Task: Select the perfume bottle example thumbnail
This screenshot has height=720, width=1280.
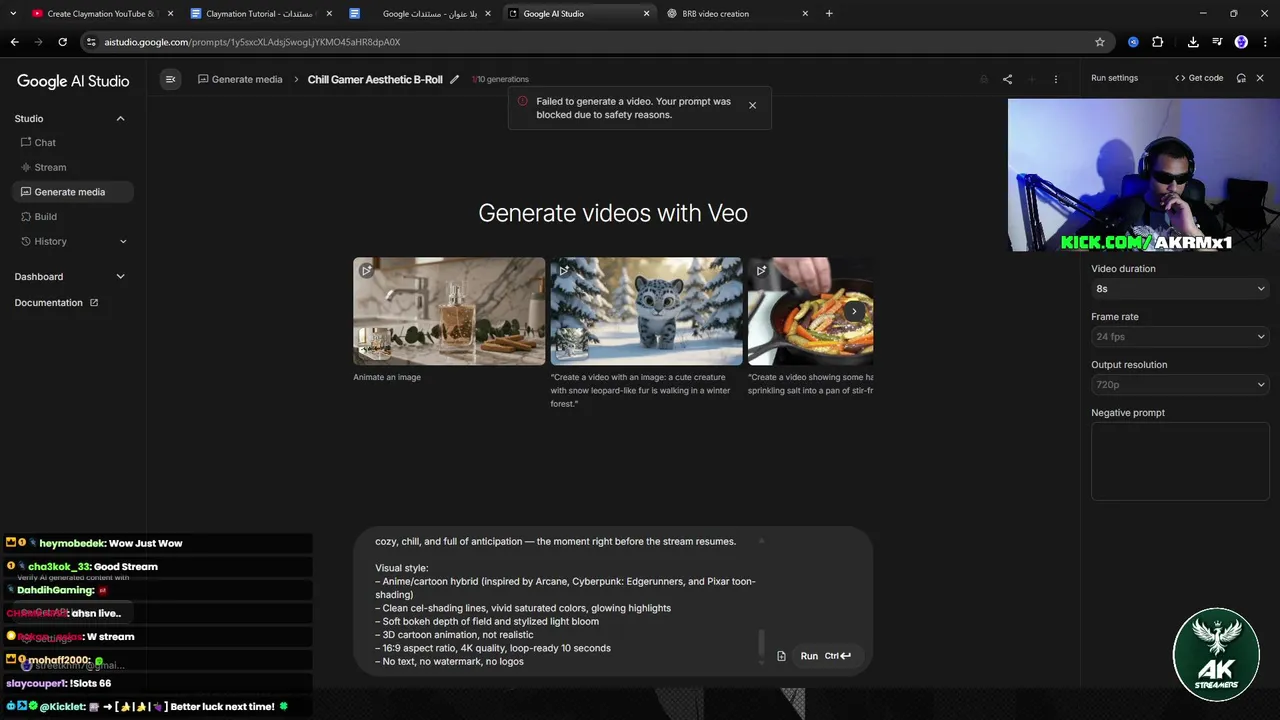Action: click(449, 311)
